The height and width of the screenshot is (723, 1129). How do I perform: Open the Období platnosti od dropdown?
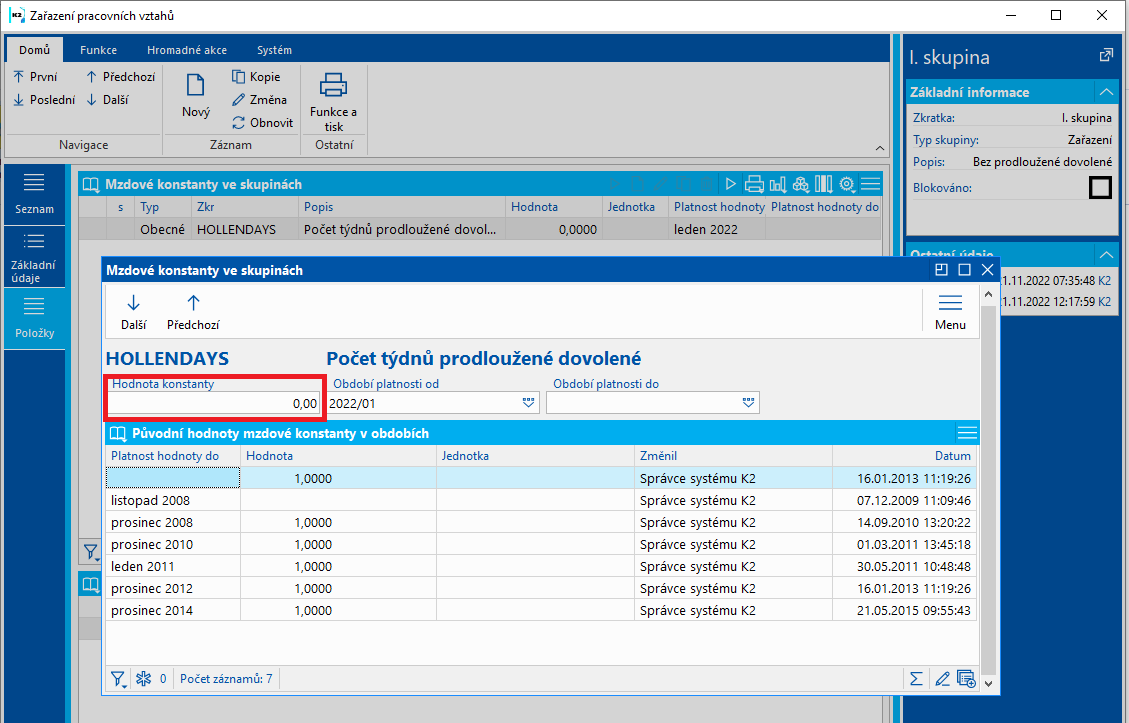click(528, 403)
